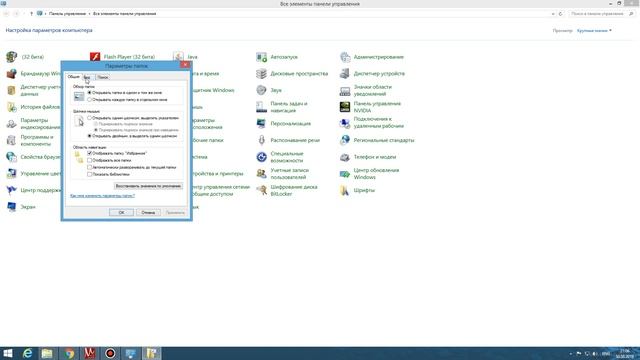
Task: Click the up arrow navigation button
Action: pos(31,14)
